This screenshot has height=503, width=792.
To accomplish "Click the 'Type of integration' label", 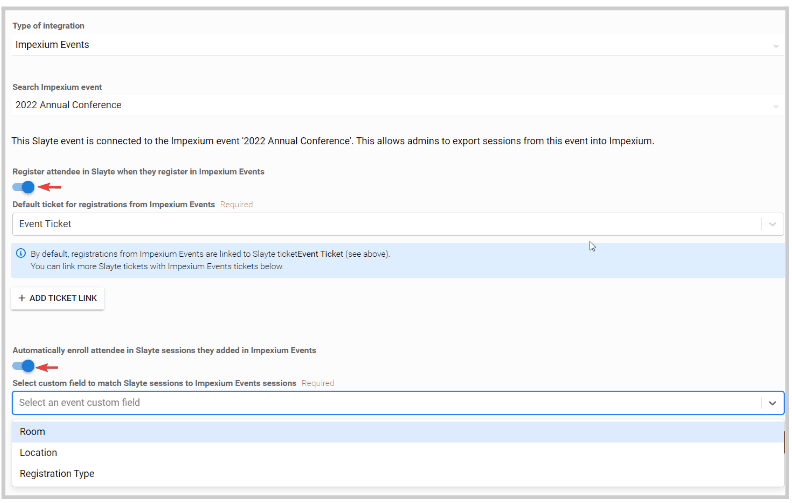I will 48,26.
